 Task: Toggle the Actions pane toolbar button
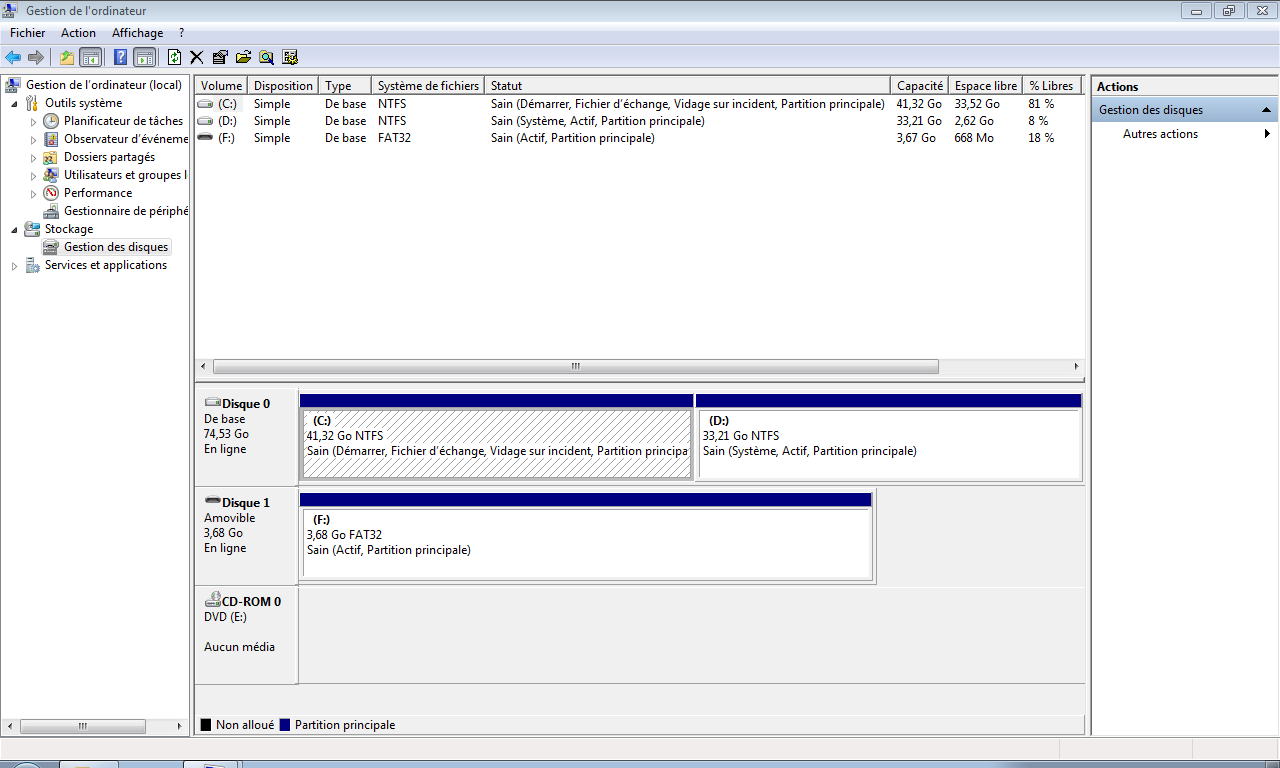click(x=144, y=57)
